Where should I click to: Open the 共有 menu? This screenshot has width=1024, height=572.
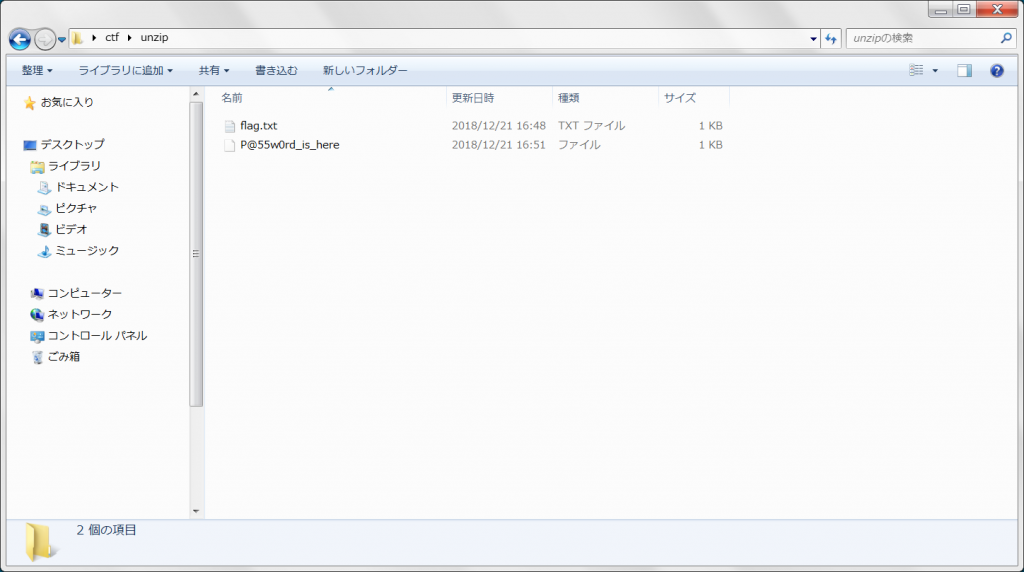[x=213, y=71]
